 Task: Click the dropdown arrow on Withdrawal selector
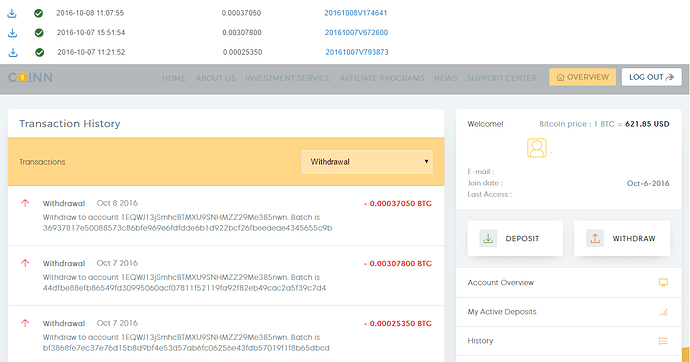click(x=426, y=161)
